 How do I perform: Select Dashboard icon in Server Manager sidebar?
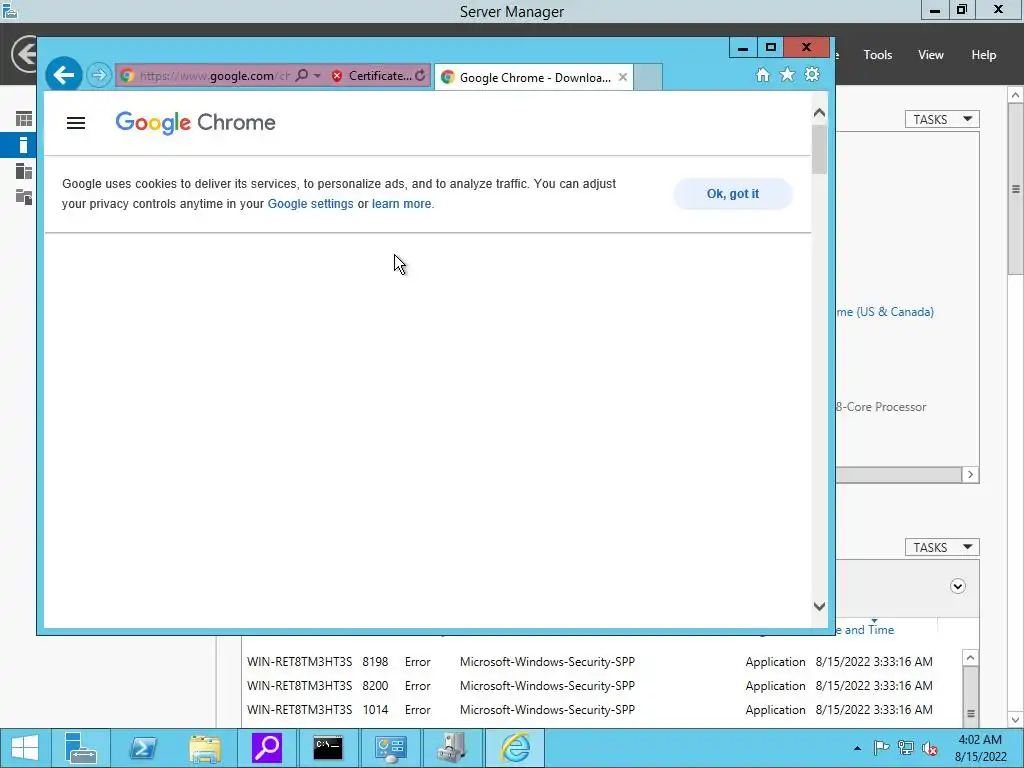click(x=24, y=119)
